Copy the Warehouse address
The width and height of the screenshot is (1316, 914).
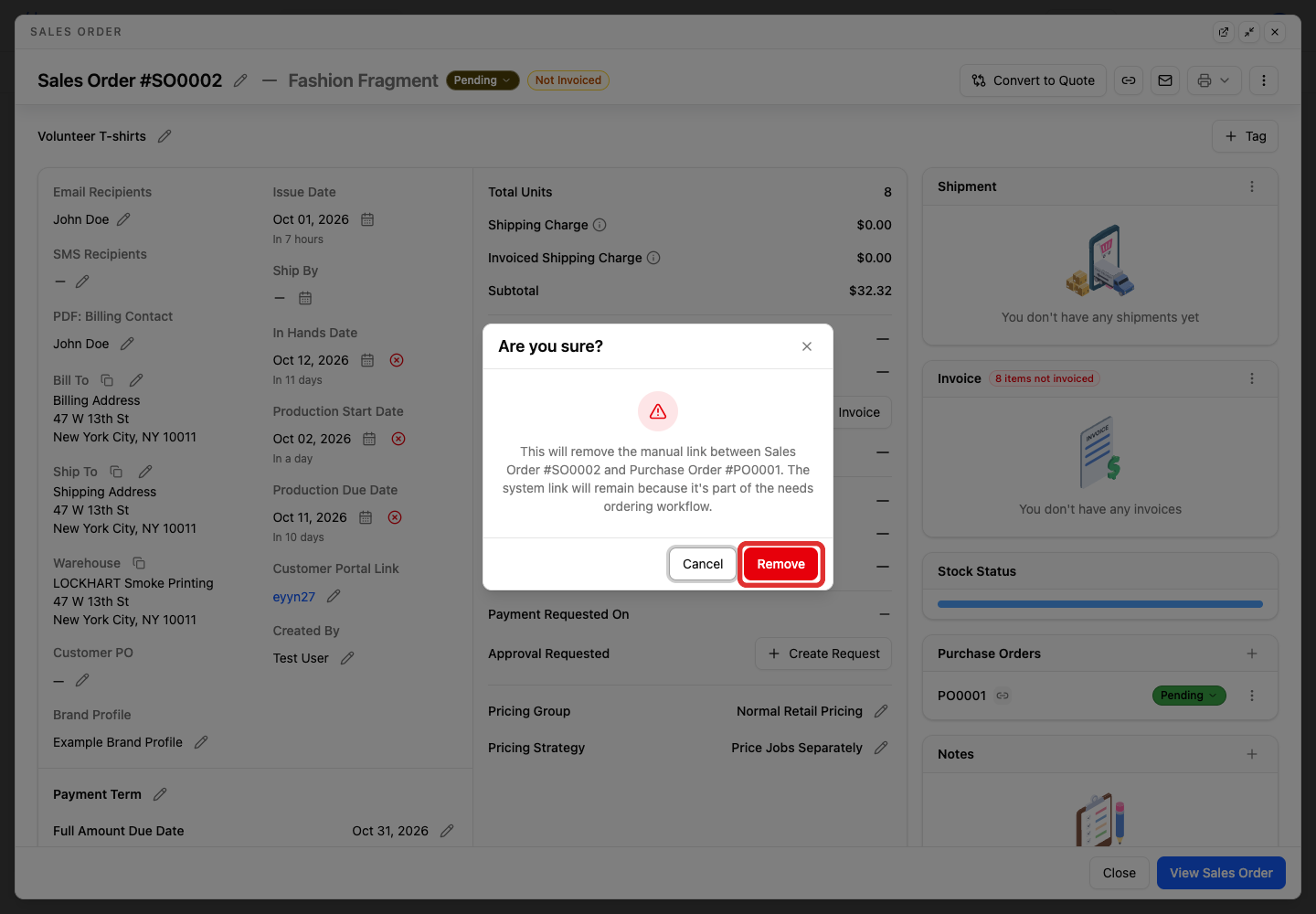139,563
